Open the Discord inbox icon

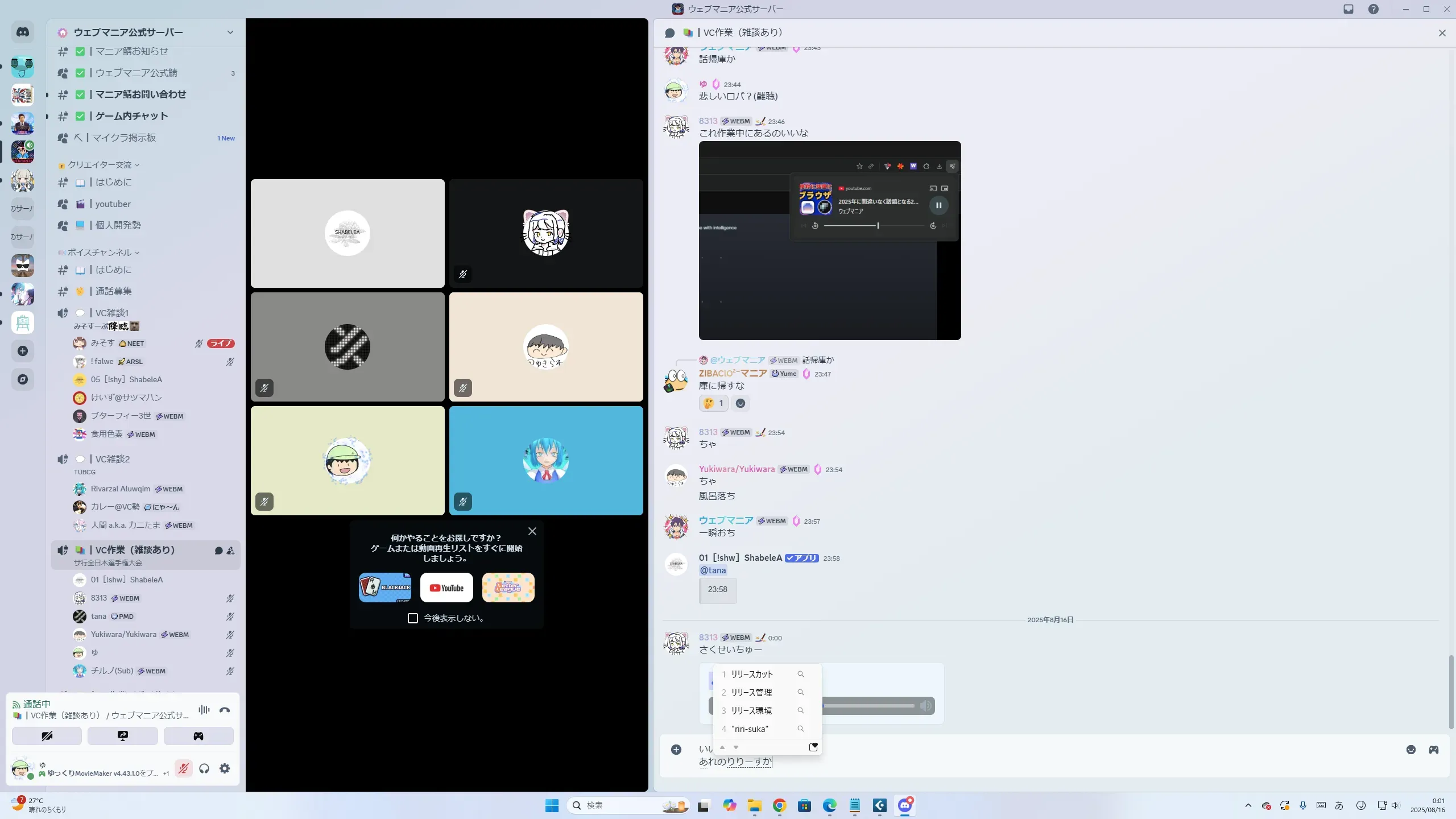coord(1349,9)
